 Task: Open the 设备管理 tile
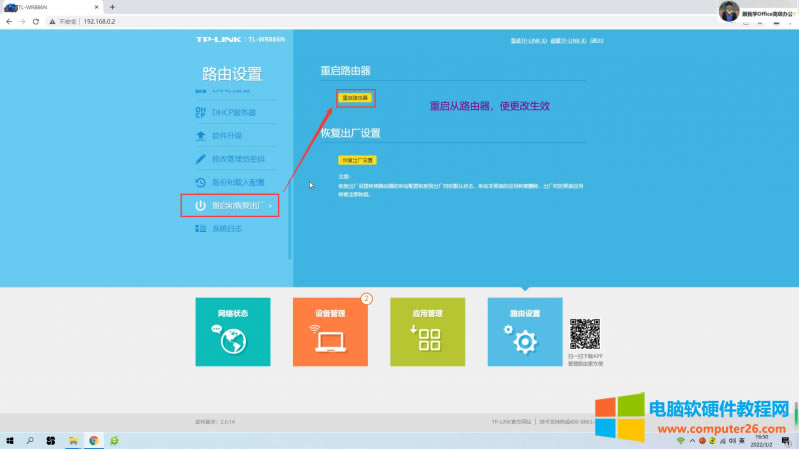coord(330,332)
